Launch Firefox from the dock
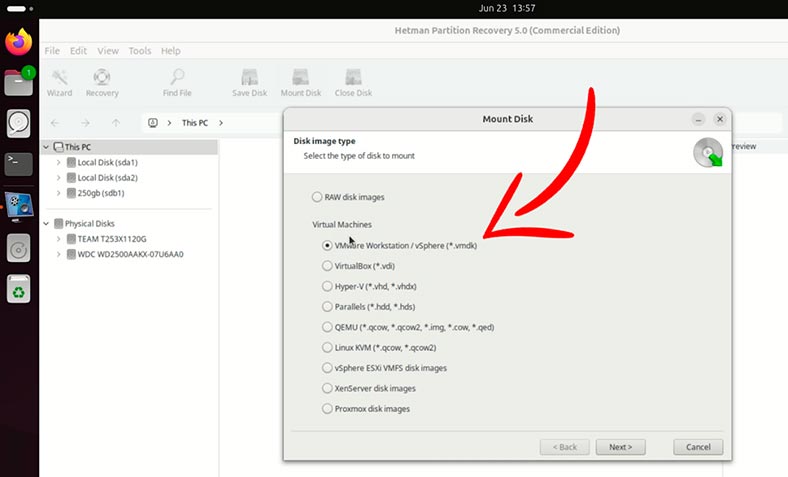This screenshot has width=788, height=477. (19, 42)
